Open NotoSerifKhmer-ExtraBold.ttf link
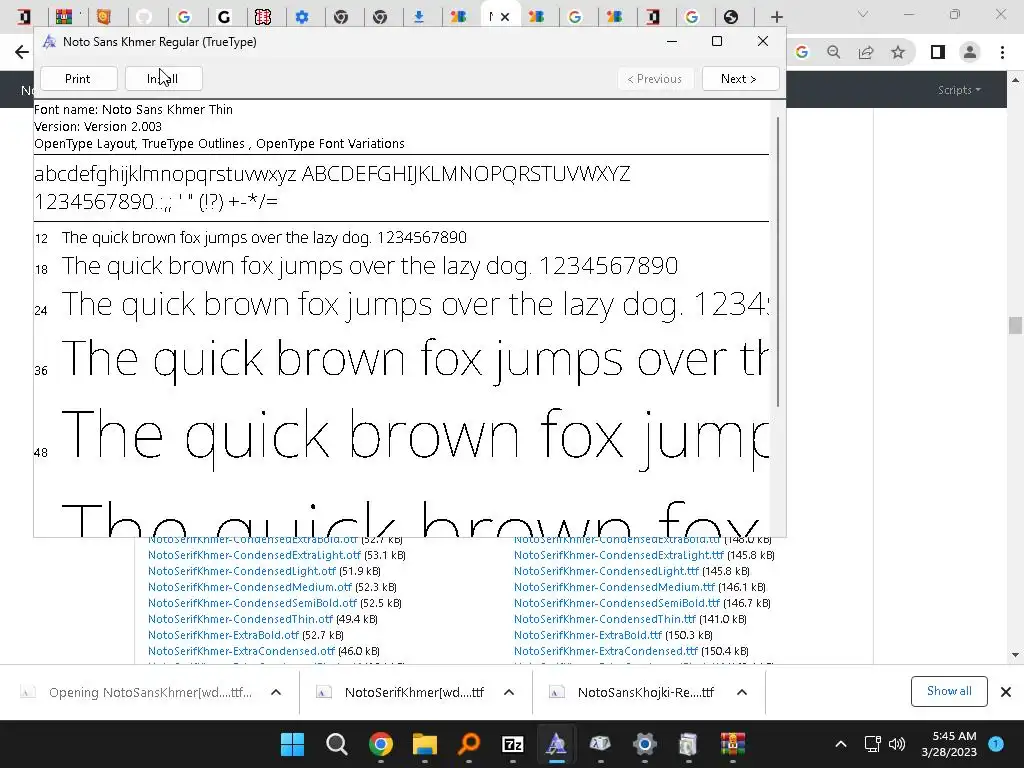 point(588,635)
